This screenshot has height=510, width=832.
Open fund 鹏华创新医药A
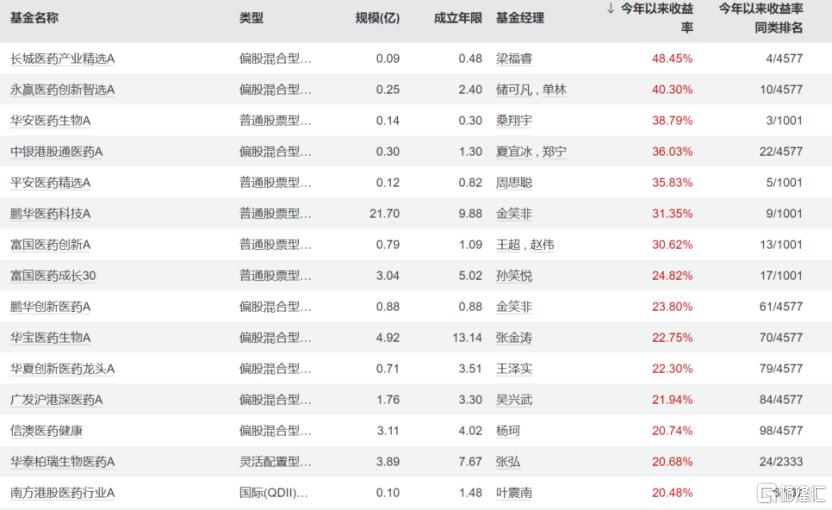click(x=50, y=307)
